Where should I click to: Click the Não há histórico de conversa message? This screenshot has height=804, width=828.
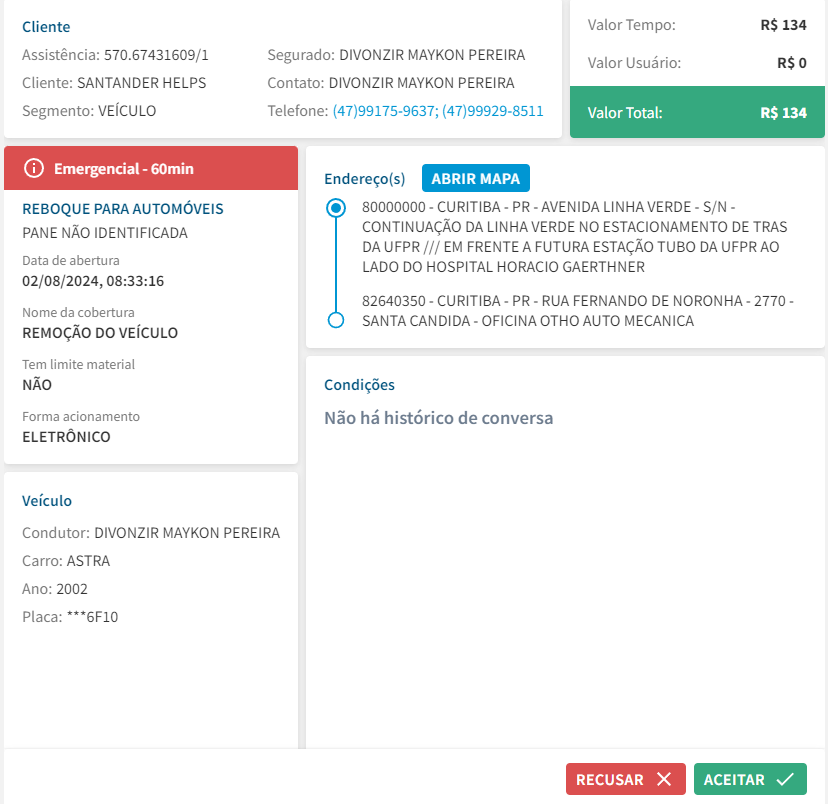[x=438, y=418]
